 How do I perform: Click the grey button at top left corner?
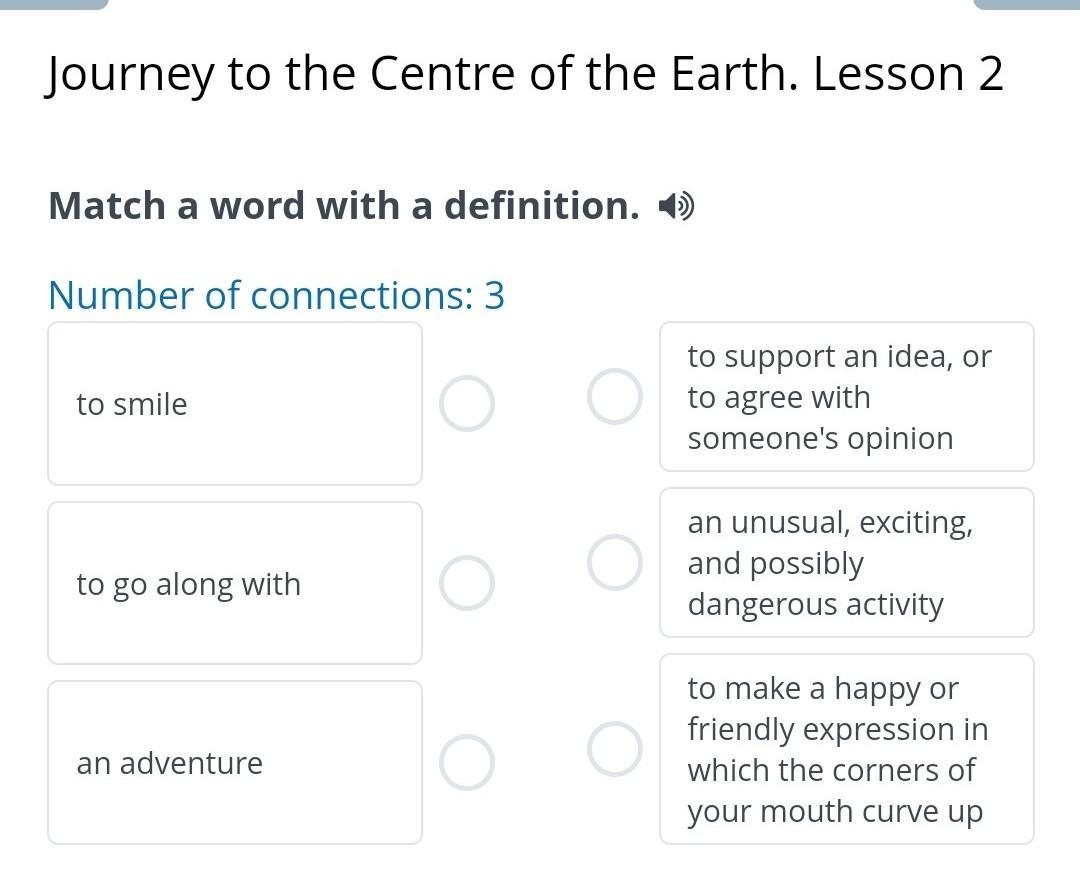pos(54,4)
